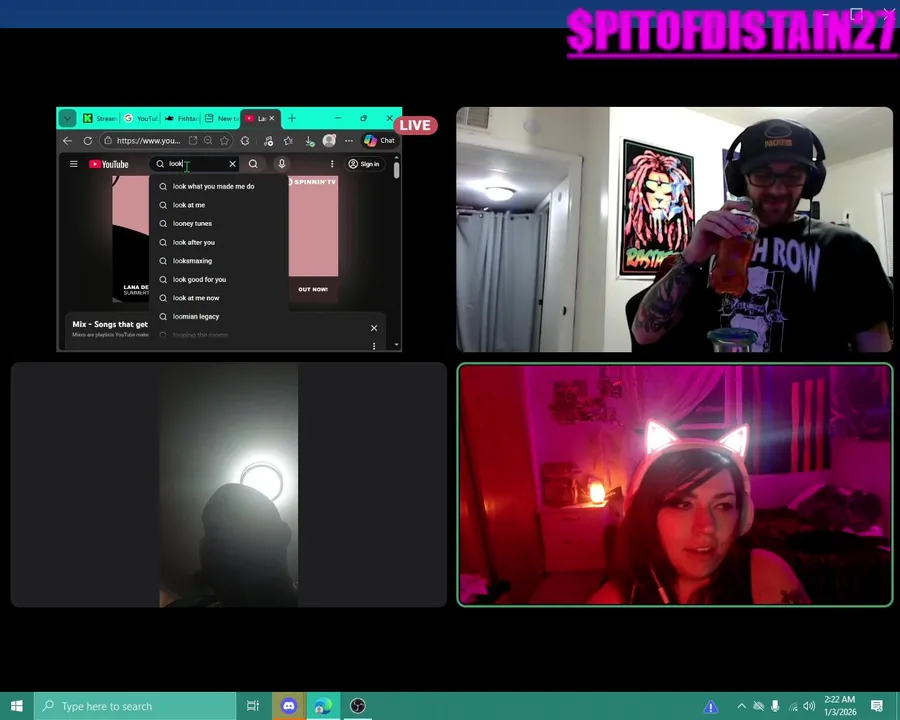Switch to the New tab browser tab
The width and height of the screenshot is (900, 720).
pos(221,118)
